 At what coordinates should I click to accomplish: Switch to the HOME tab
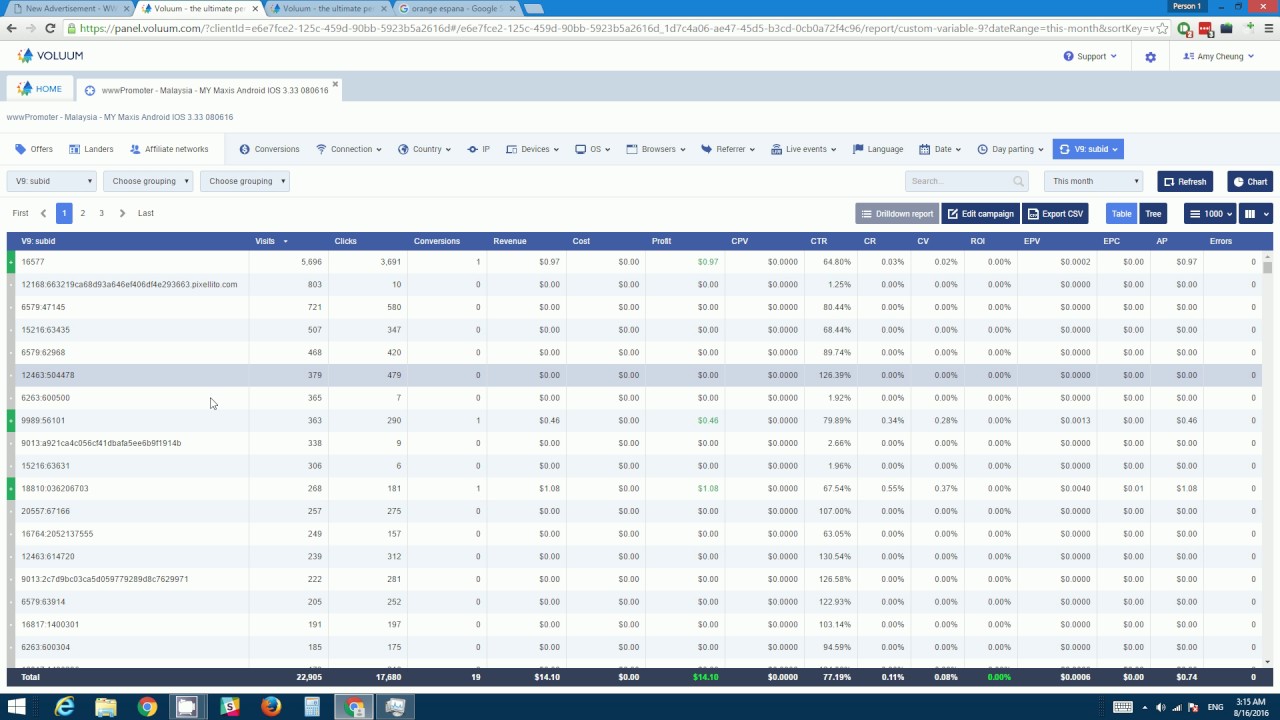click(40, 89)
